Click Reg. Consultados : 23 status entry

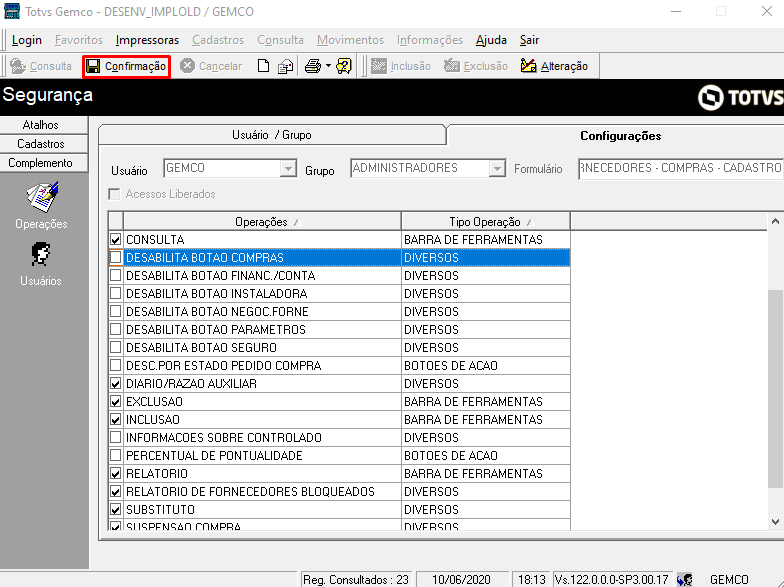(356, 580)
